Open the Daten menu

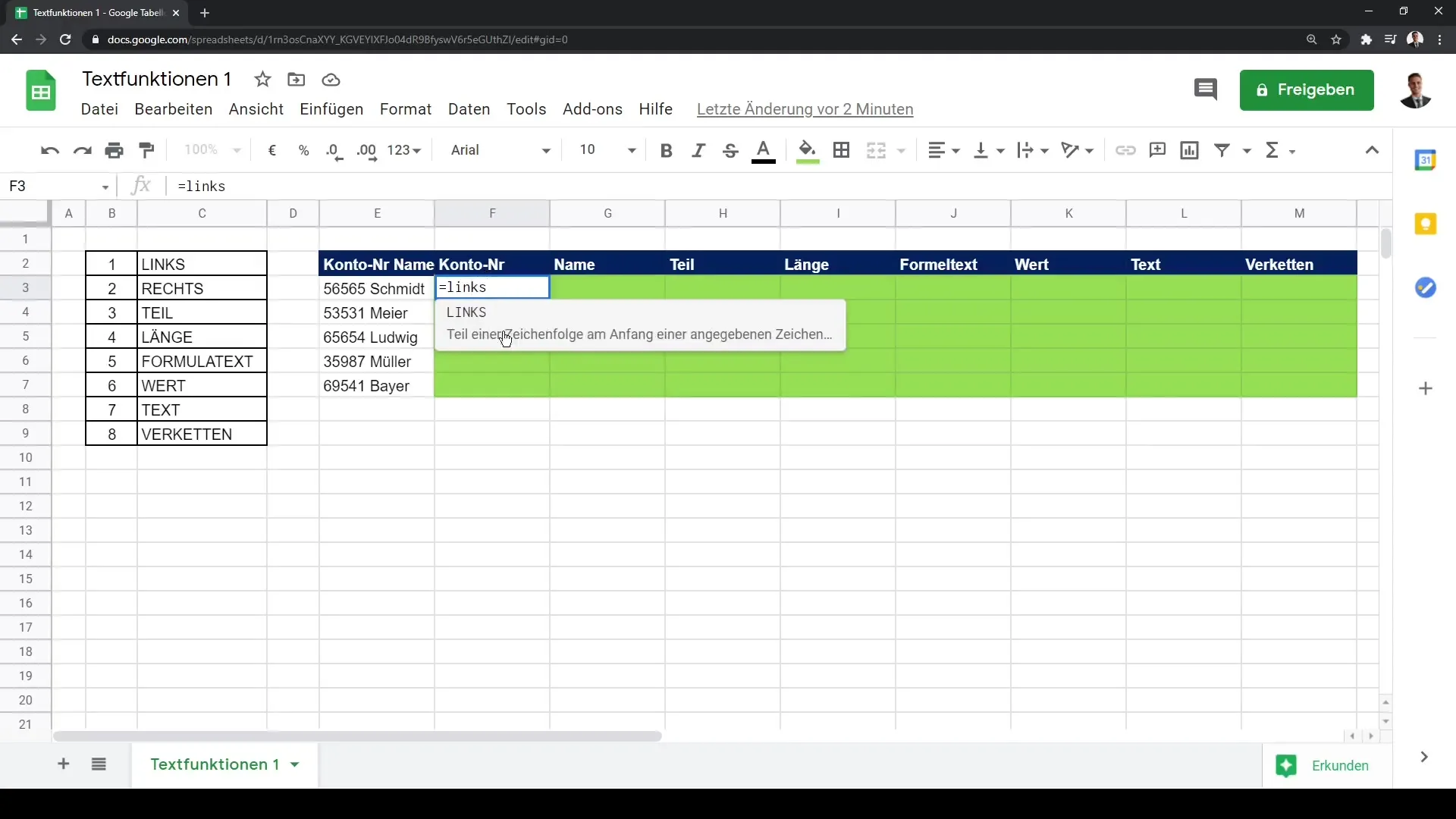click(x=469, y=109)
